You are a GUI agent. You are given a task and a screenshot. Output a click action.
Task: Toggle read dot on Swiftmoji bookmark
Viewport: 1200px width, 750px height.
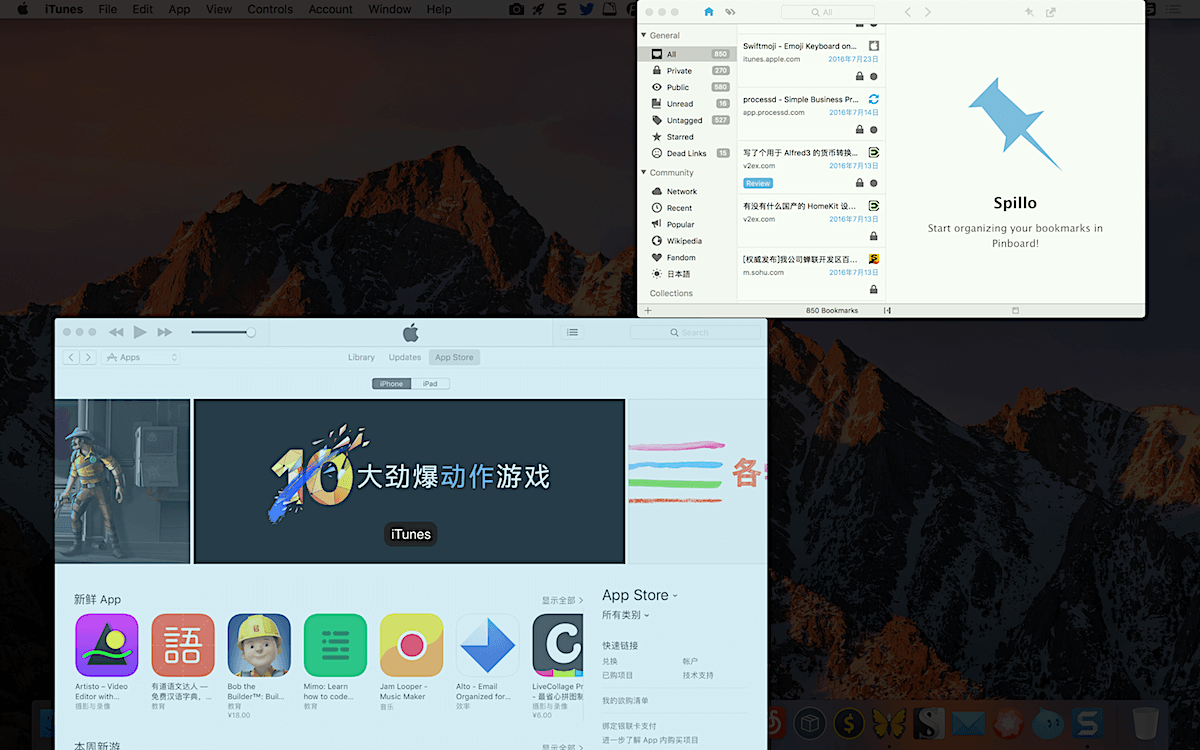click(x=873, y=76)
